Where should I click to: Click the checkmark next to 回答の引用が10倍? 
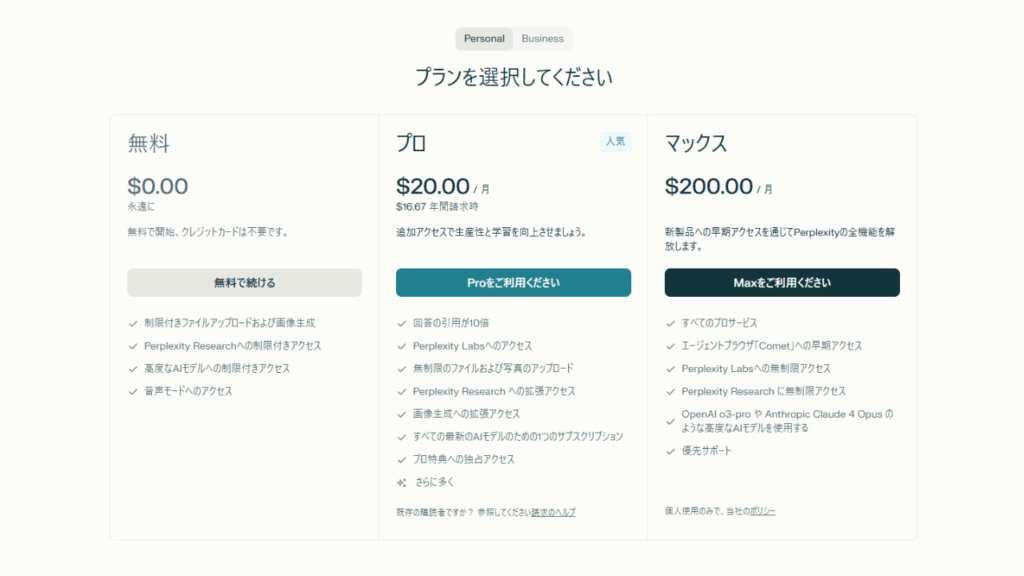tap(402, 323)
